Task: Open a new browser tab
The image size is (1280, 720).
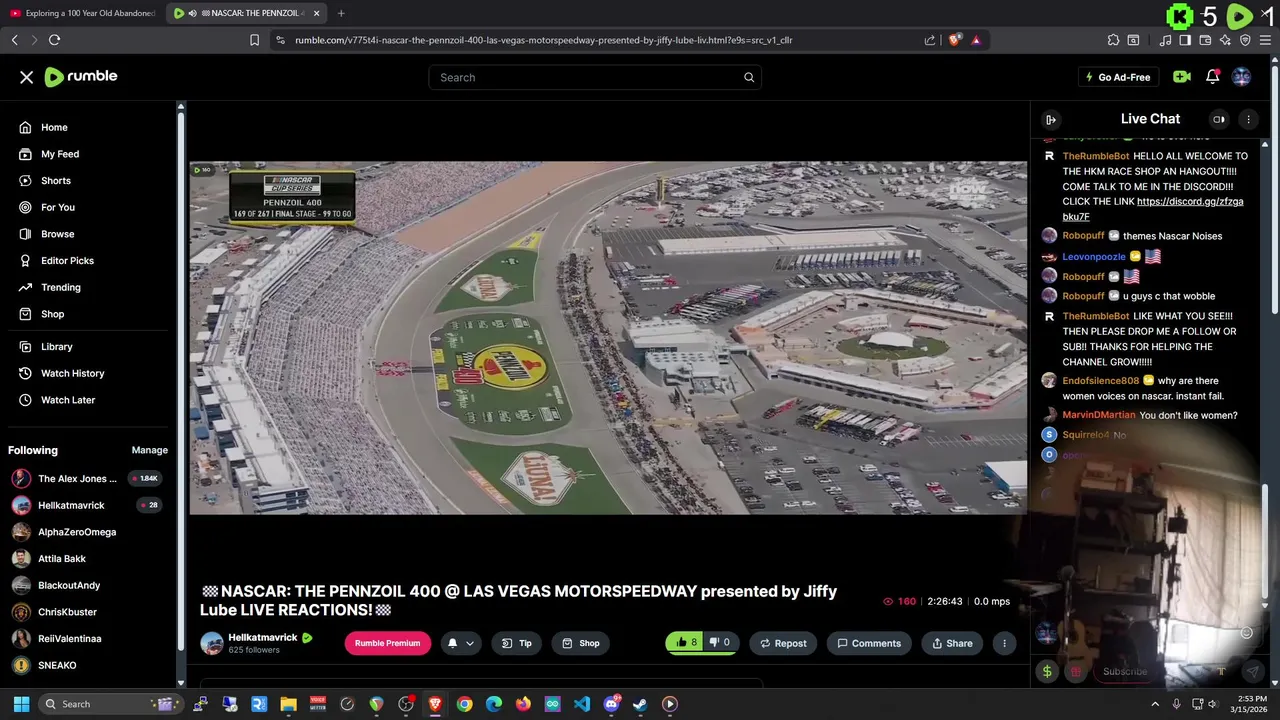Action: coord(341,13)
